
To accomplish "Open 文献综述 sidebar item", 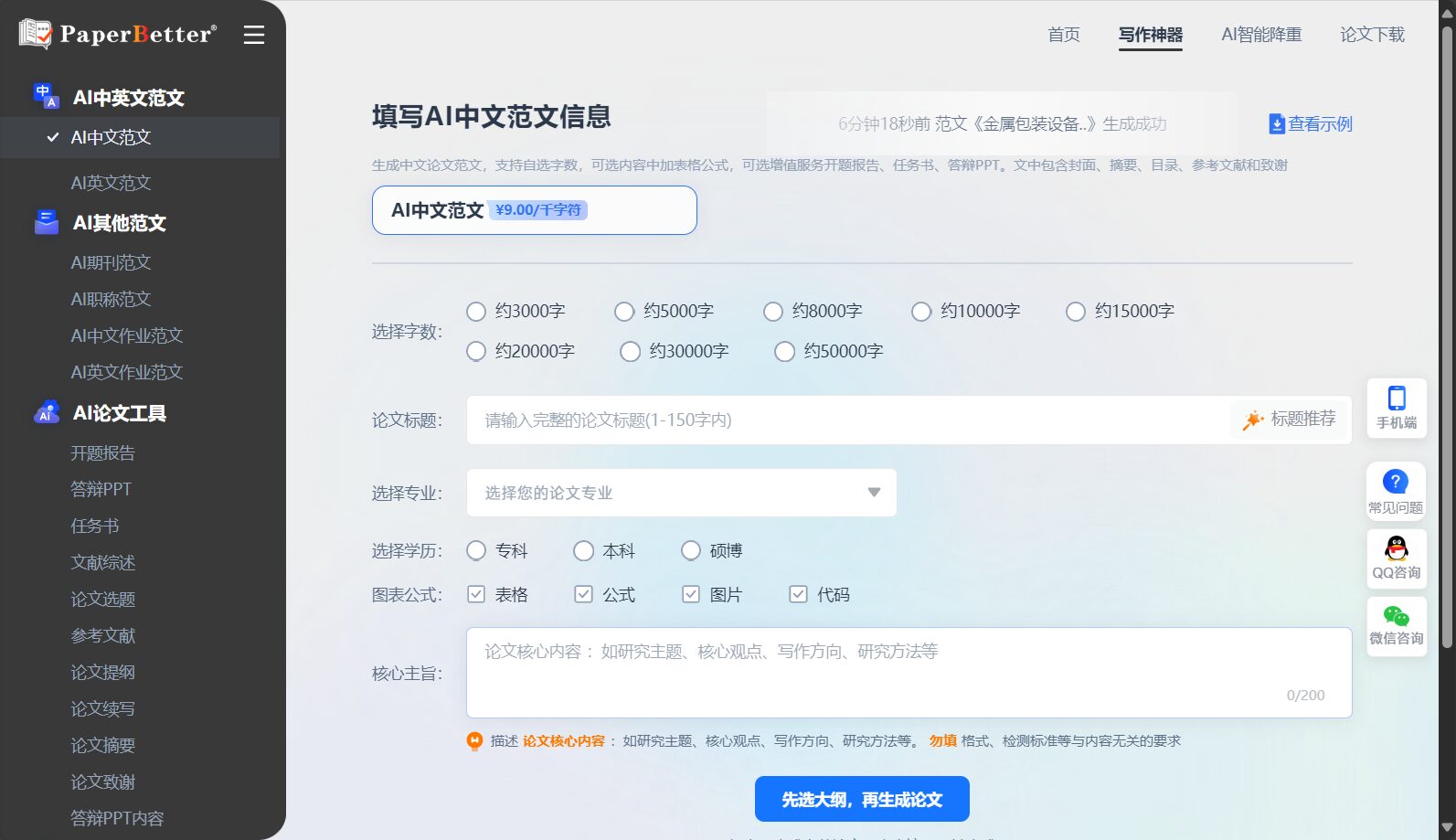I will click(x=103, y=562).
